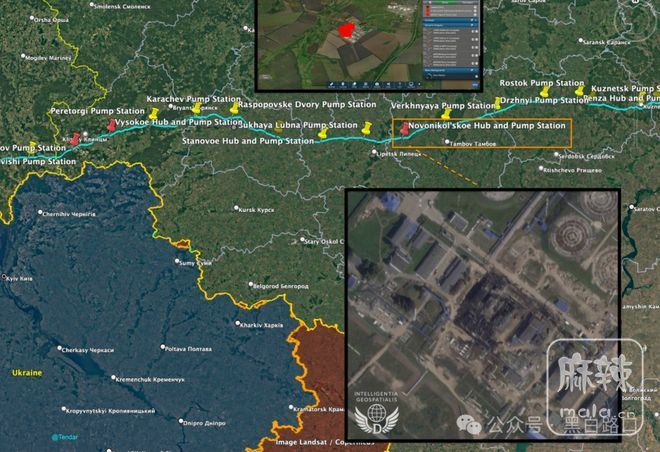The image size is (660, 452).
Task: Select the Stanovoe Hub and Pump Station label
Action: click(248, 141)
